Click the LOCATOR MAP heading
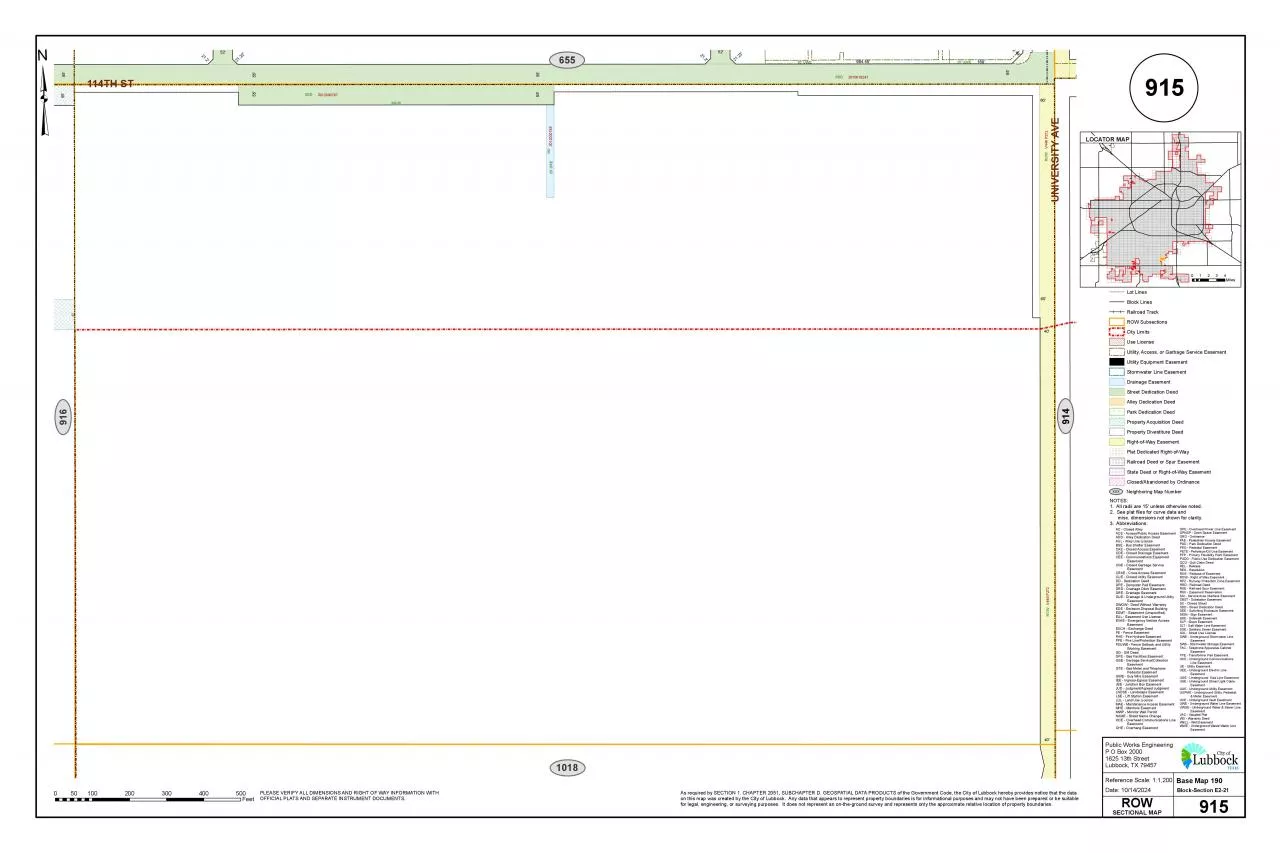The width and height of the screenshot is (1280, 853). click(1107, 140)
